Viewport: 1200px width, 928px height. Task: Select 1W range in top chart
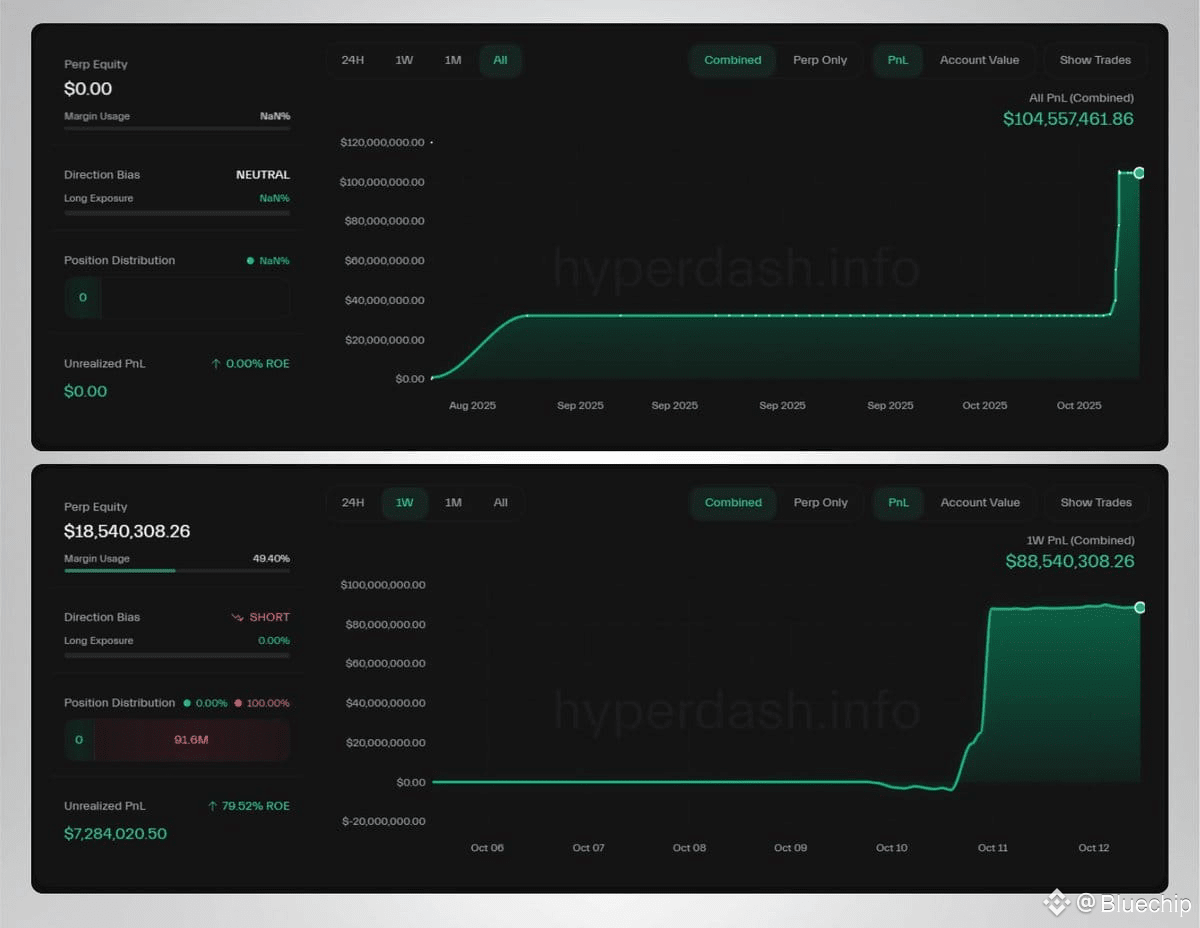pyautogui.click(x=404, y=60)
